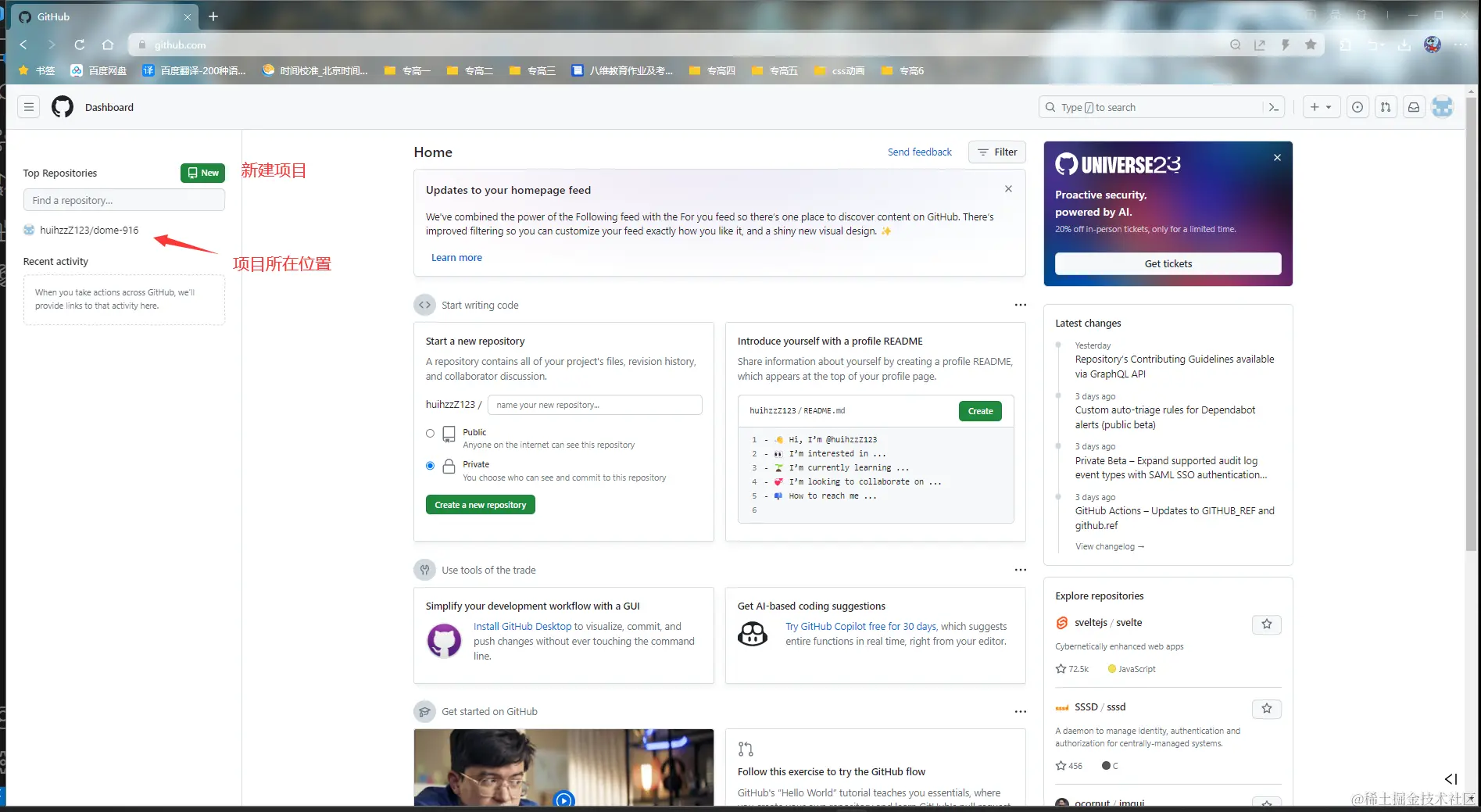Screen dimensions: 1481x812
Task: Open a new browser tab with the plus icon
Action: [x=213, y=16]
